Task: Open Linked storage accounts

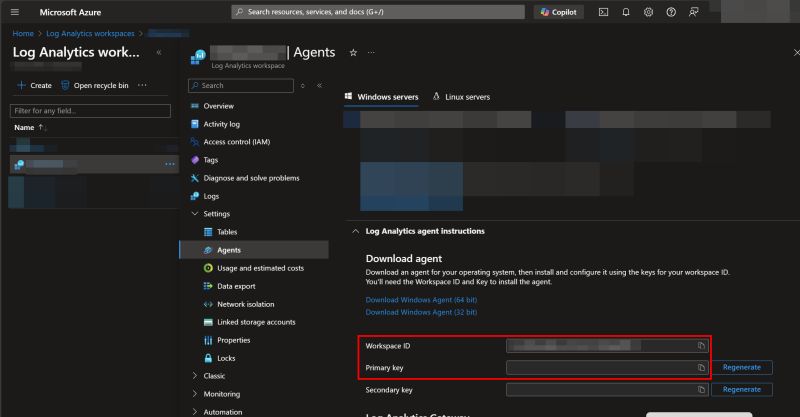Action: (255, 322)
